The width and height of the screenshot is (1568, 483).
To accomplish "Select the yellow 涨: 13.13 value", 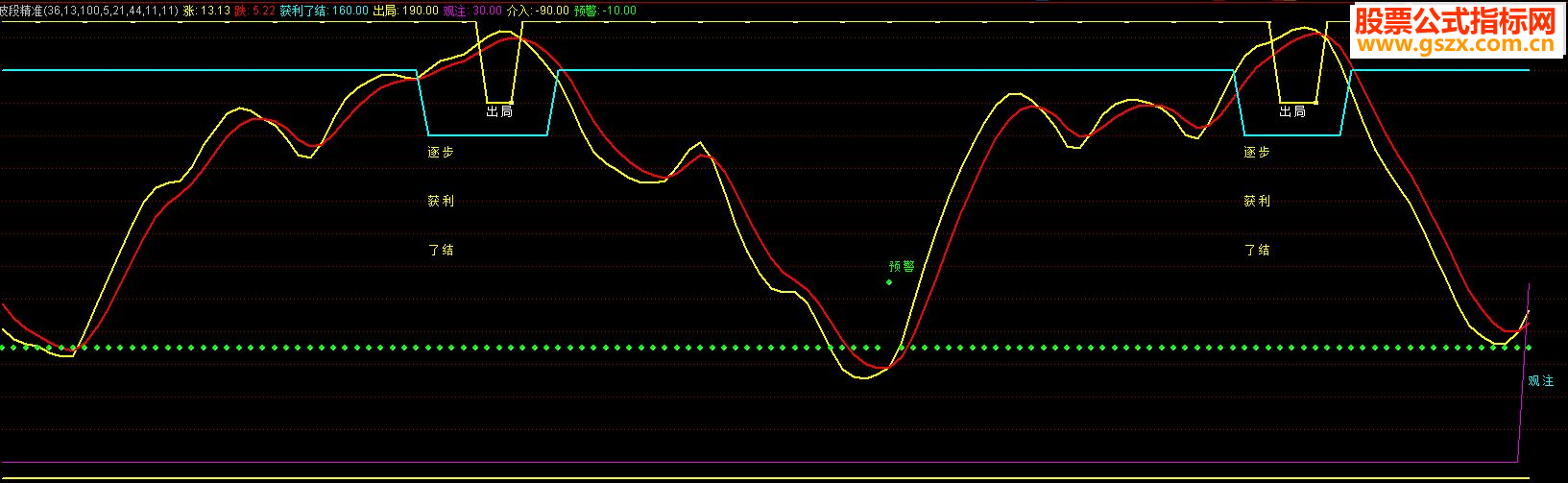I will pyautogui.click(x=206, y=11).
